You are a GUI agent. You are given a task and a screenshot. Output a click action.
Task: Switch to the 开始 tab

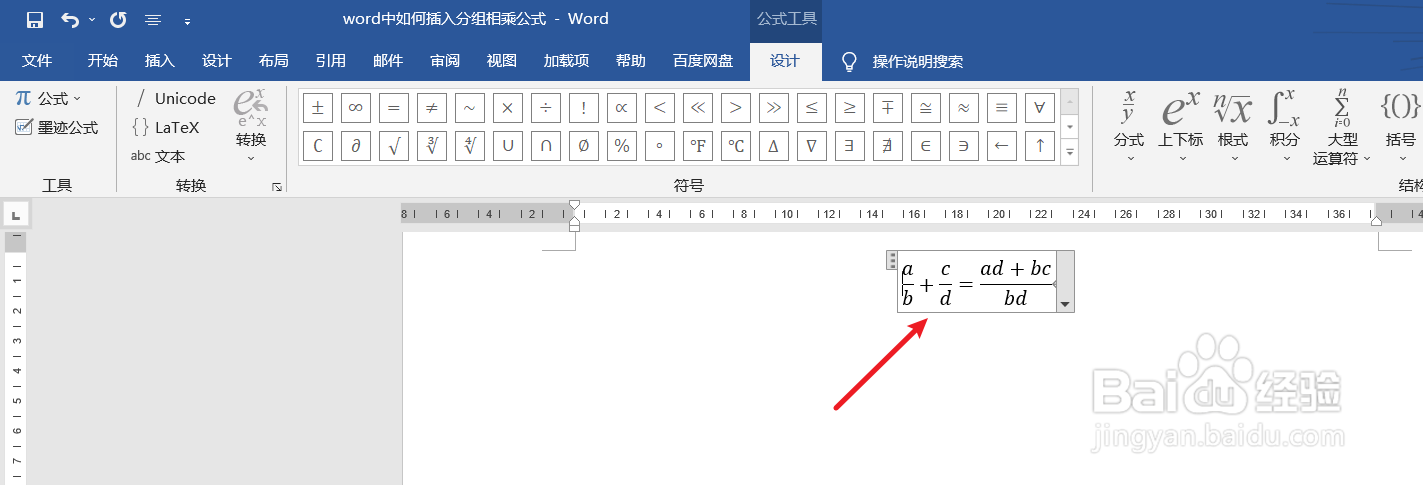[102, 61]
